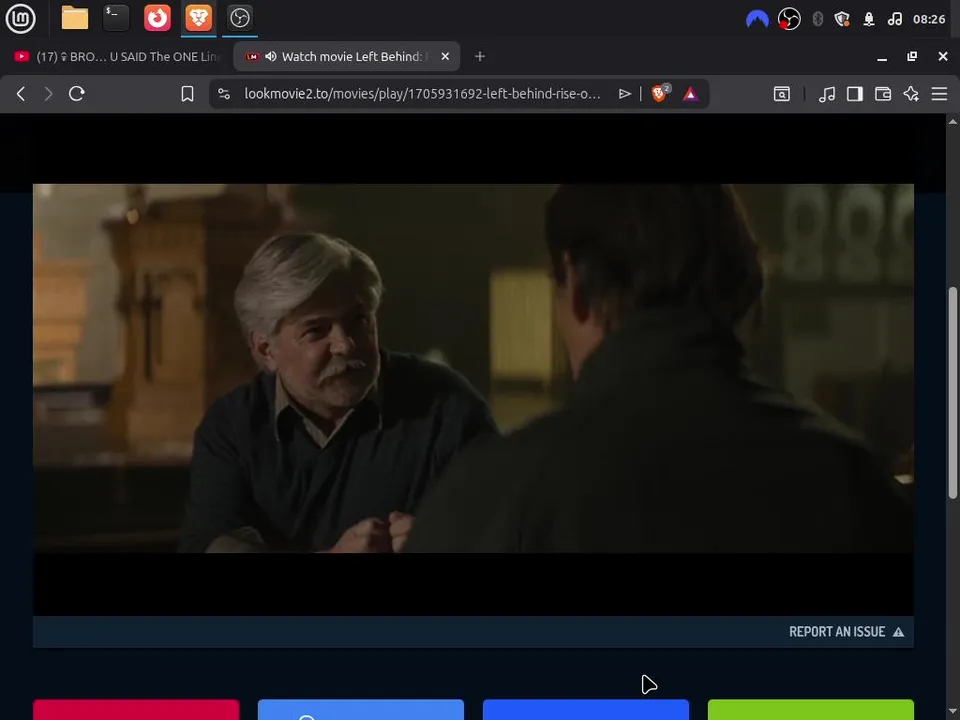Open the OBS recording tray indicator
The height and width of the screenshot is (720, 960).
(x=789, y=20)
